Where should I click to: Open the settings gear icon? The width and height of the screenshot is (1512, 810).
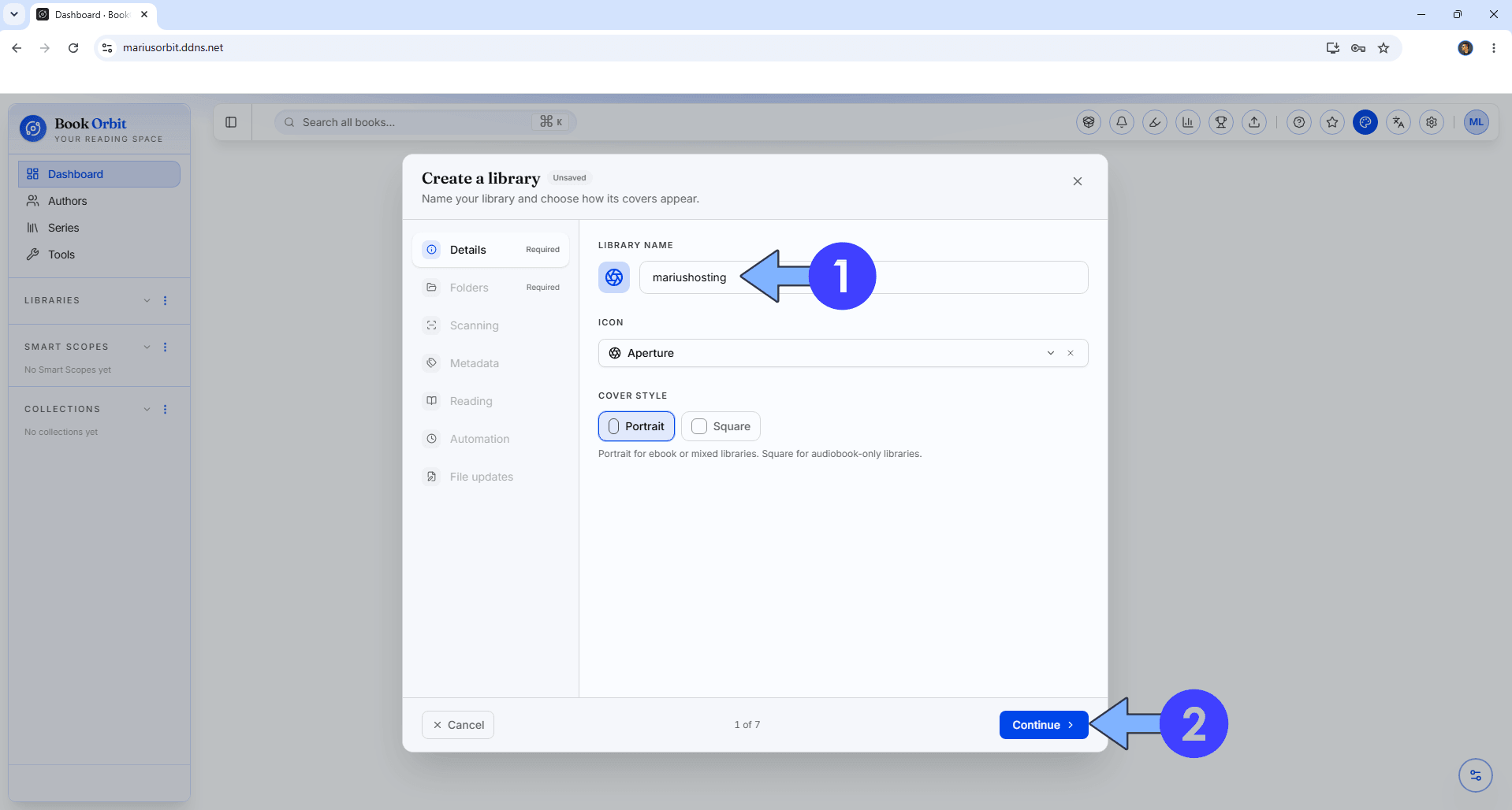[1432, 122]
